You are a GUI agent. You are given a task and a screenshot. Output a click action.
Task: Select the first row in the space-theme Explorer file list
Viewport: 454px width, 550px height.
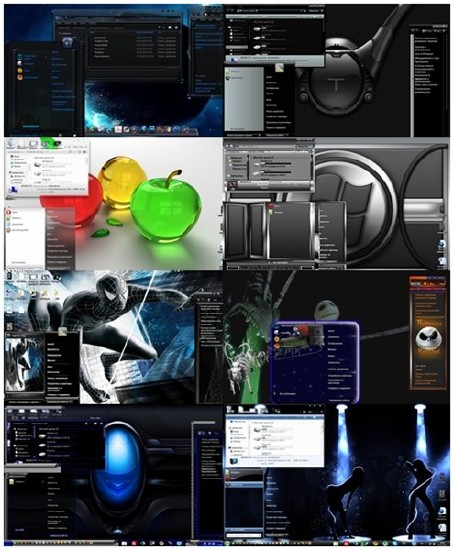[x=135, y=38]
